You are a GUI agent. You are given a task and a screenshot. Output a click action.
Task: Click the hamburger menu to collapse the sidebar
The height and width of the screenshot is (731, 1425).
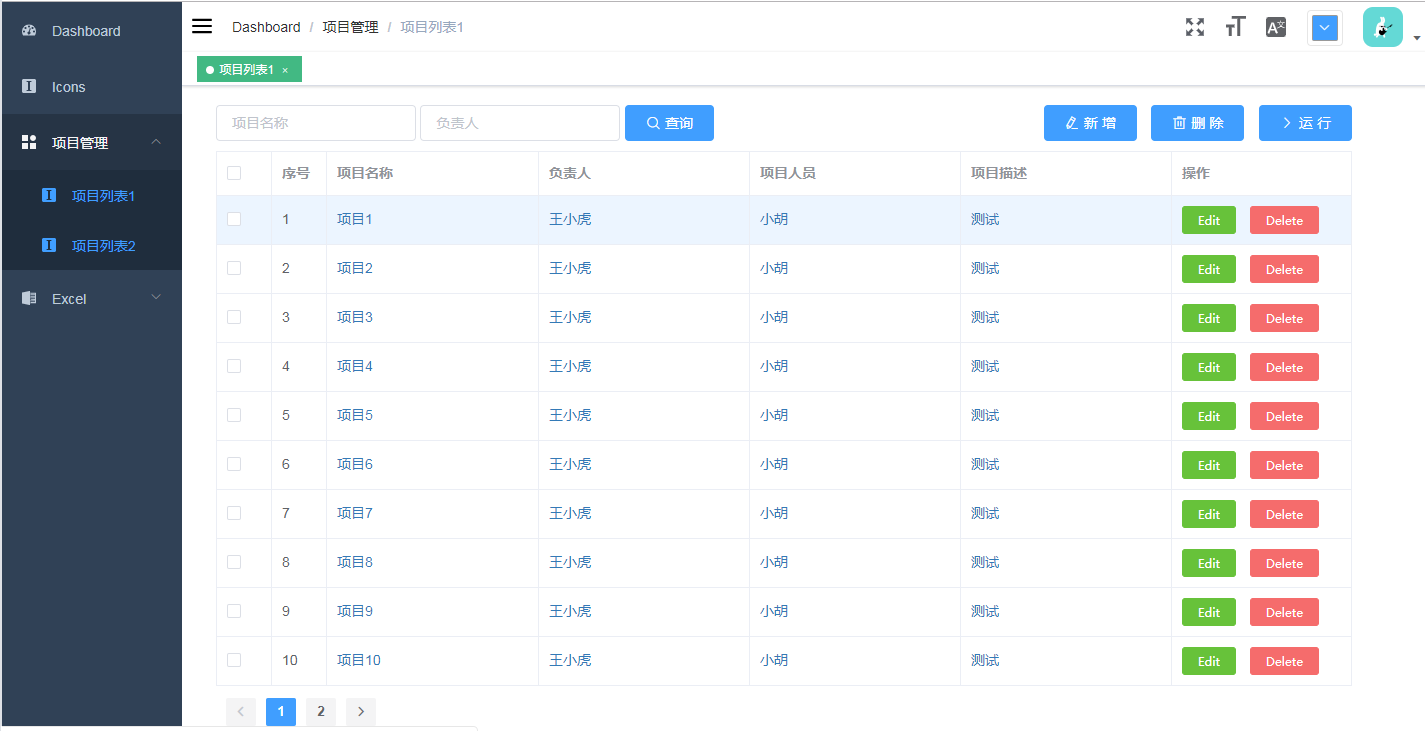201,26
